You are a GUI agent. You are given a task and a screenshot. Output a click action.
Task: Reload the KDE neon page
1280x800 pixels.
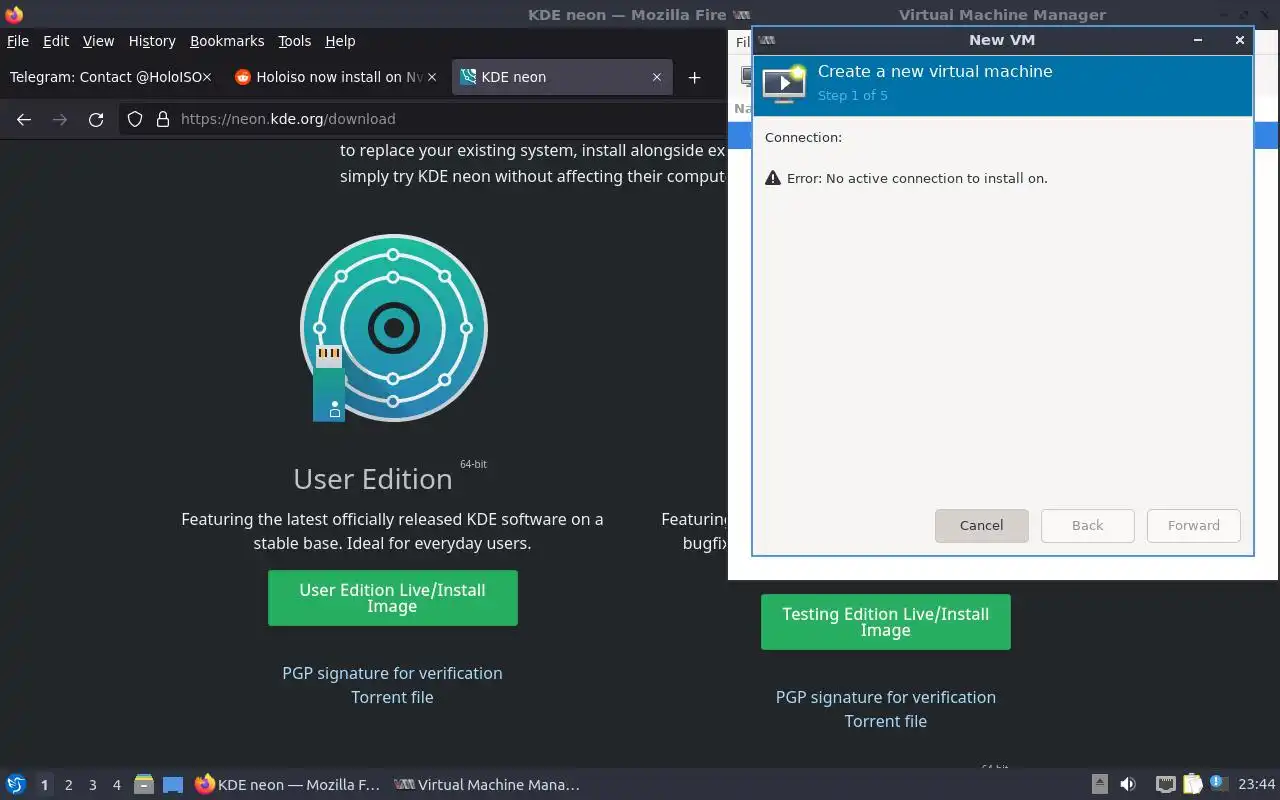[96, 119]
